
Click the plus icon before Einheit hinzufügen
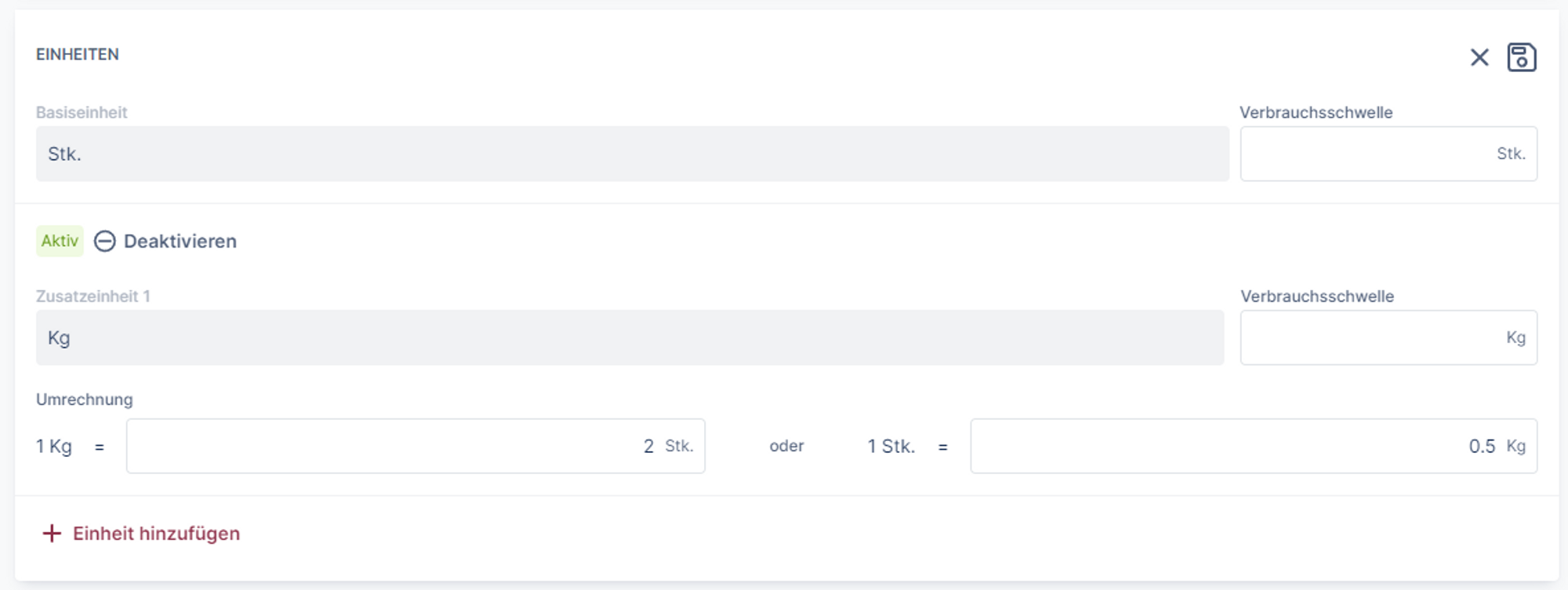tap(52, 534)
